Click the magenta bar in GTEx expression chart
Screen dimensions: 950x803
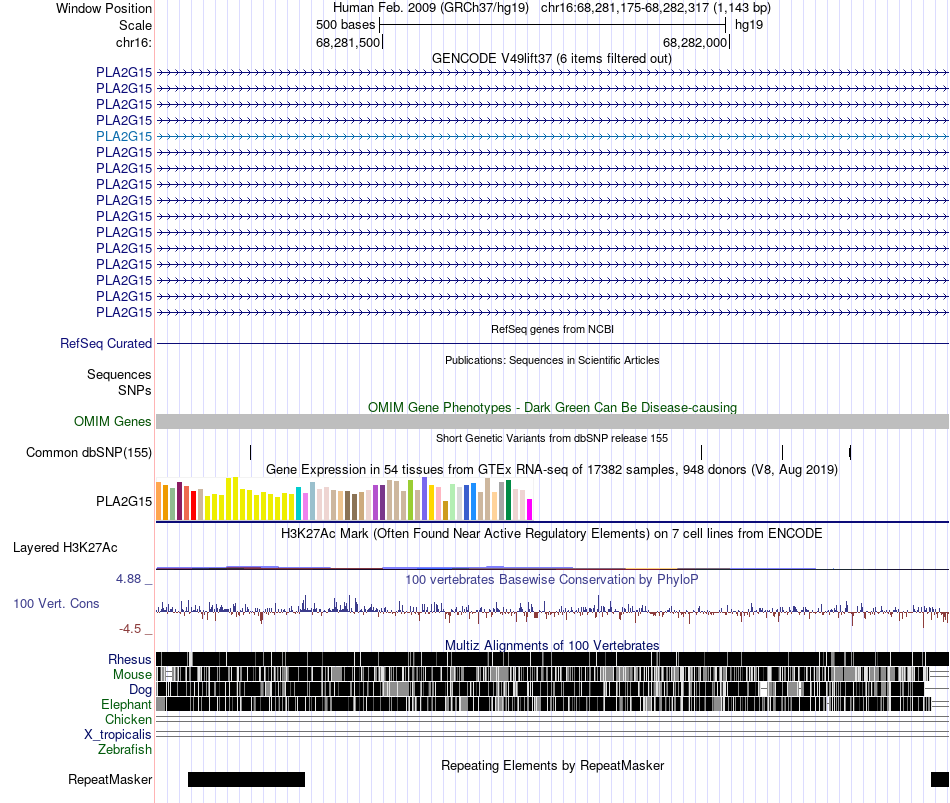(530, 510)
